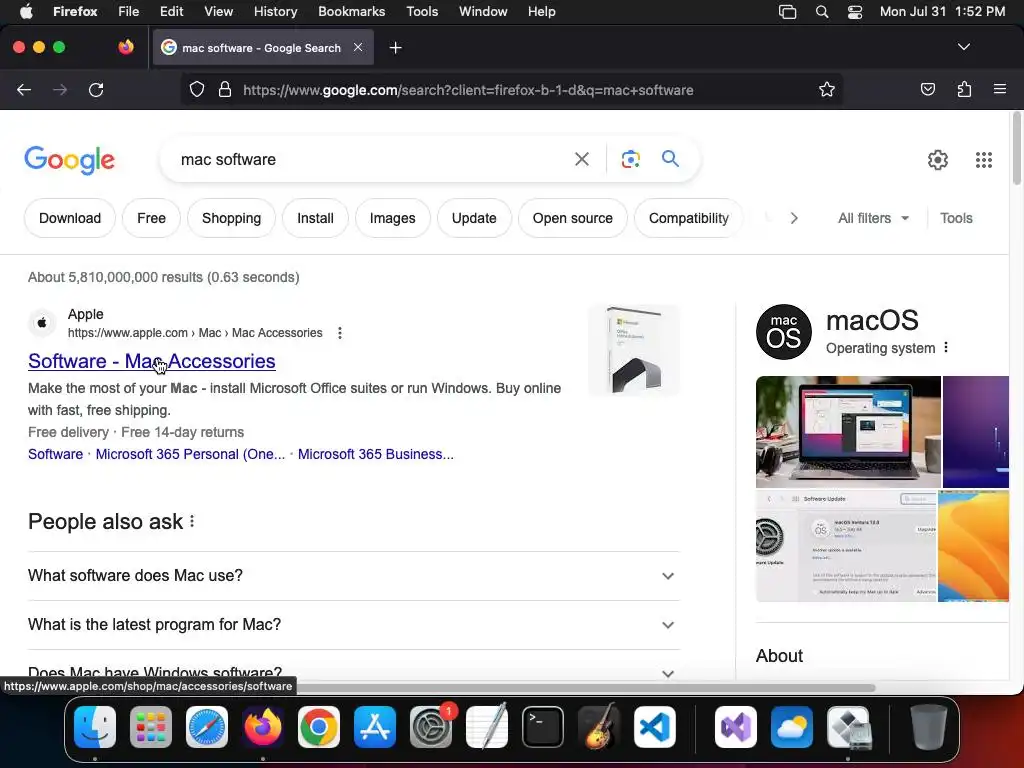Open more options for the Apple result

pos(340,333)
